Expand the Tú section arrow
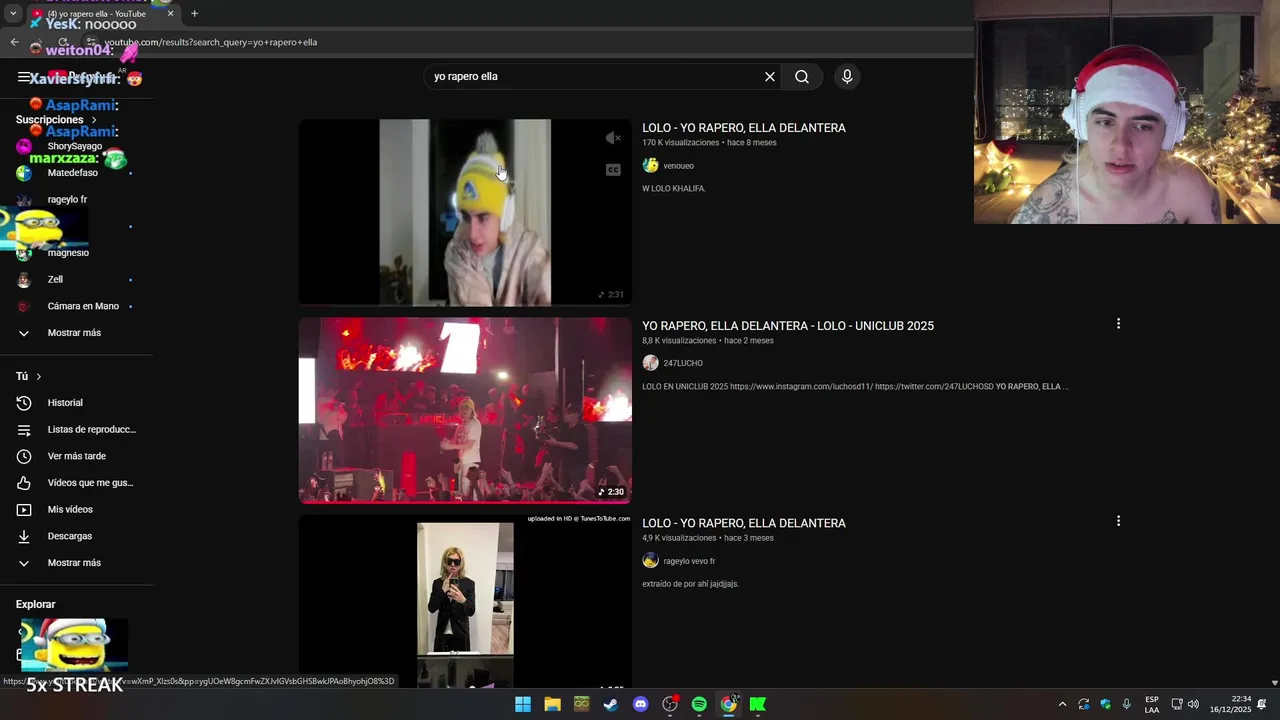 tap(39, 376)
